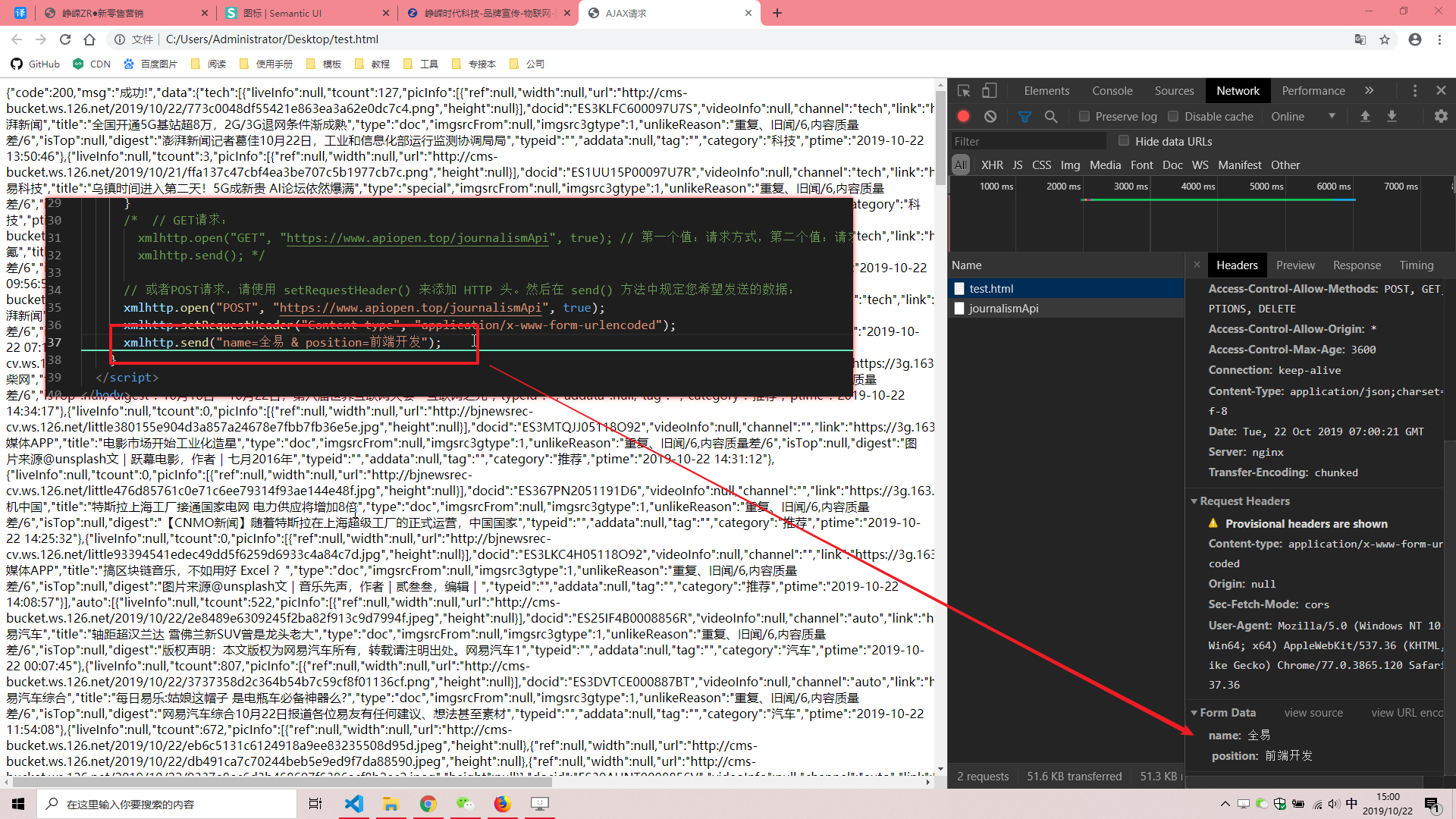Go back to previous page
Screen dimensions: 1456x819
pos(17,39)
